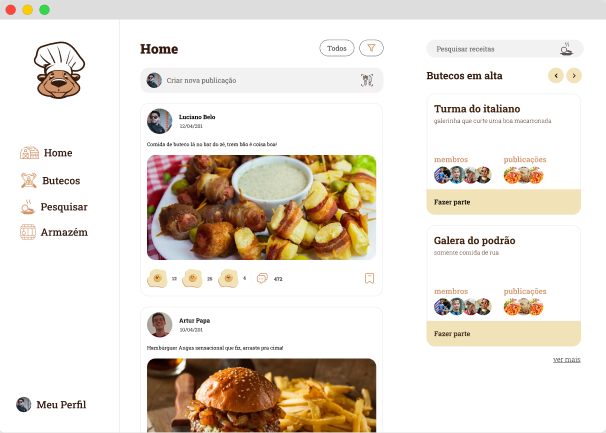Click the second egg reaction on the post
This screenshot has height=433, width=606.
point(192,278)
